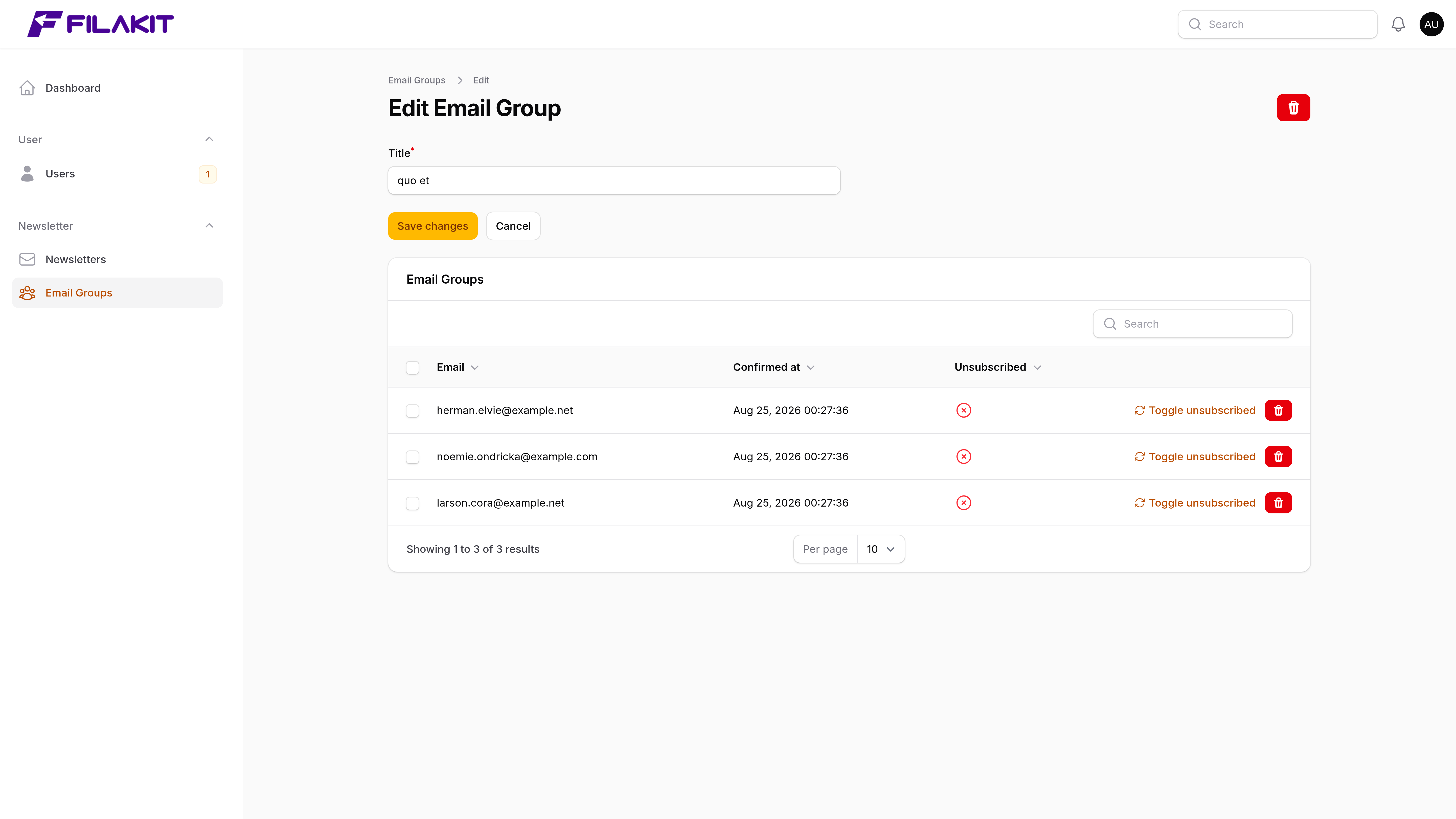The height and width of the screenshot is (819, 1456).
Task: Sort by Unsubscribed column
Action: pyautogui.click(x=998, y=367)
